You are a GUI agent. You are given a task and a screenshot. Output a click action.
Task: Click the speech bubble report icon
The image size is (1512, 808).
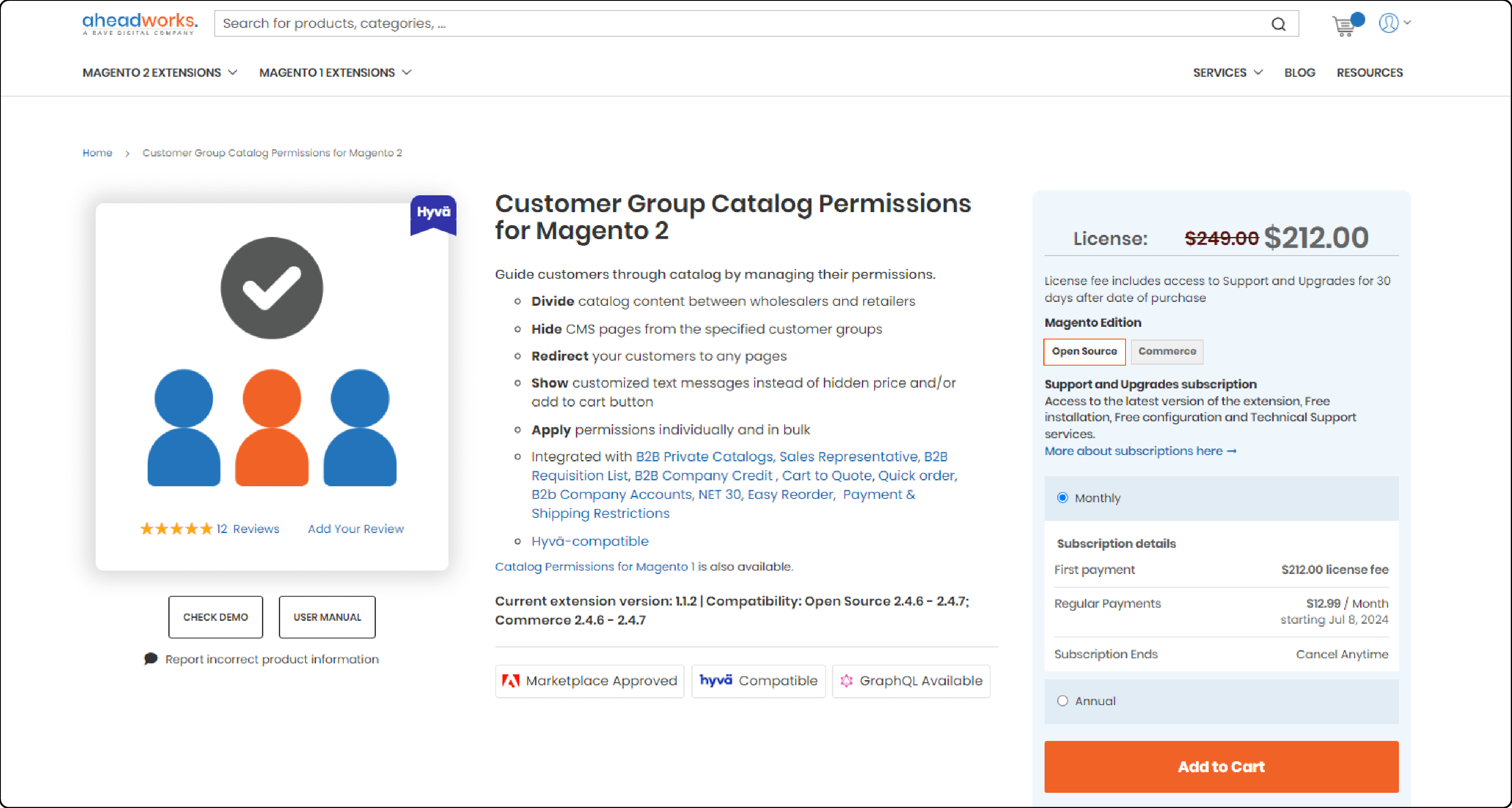(x=151, y=658)
